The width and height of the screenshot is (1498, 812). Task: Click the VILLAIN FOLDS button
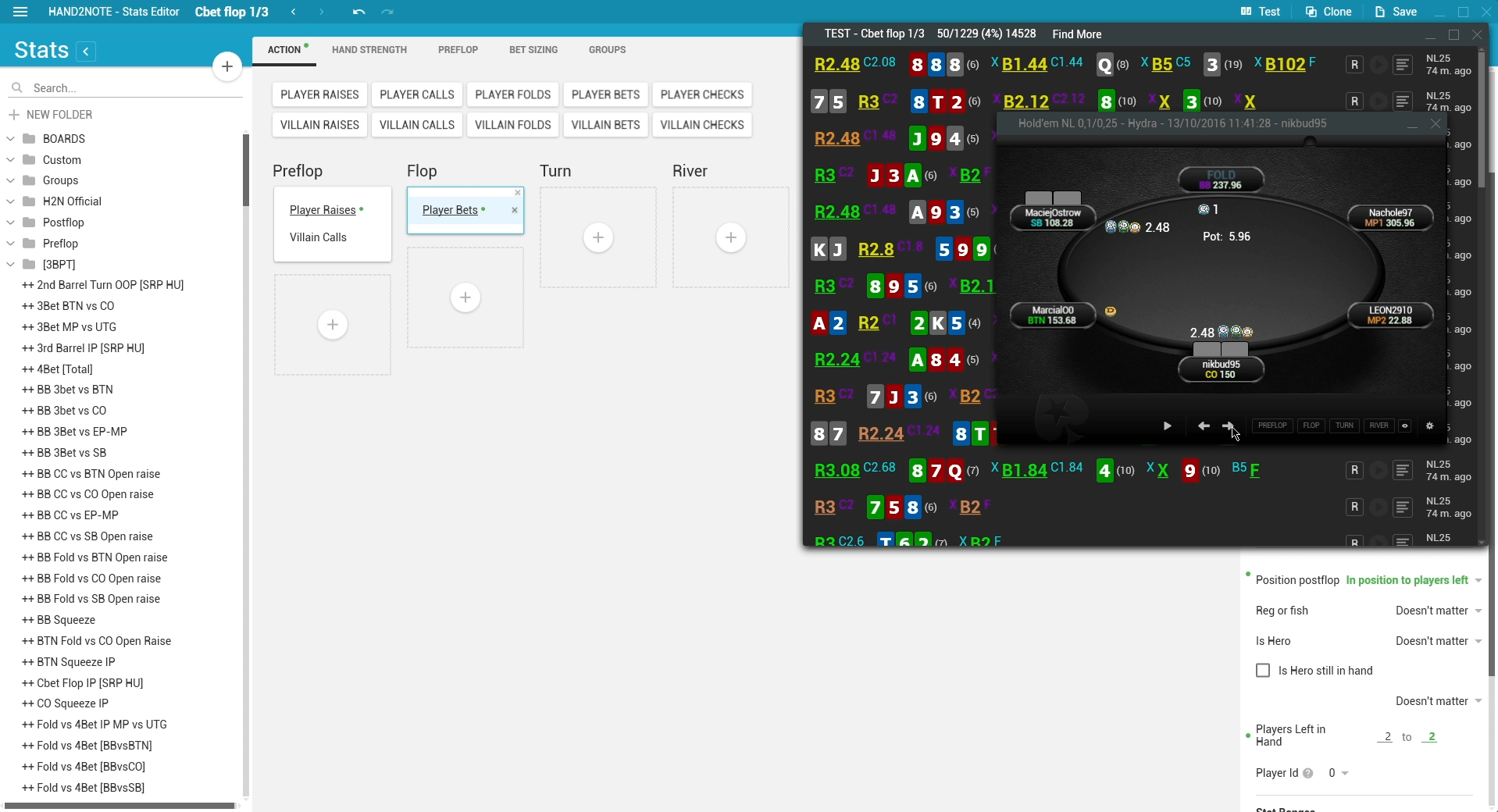point(512,125)
